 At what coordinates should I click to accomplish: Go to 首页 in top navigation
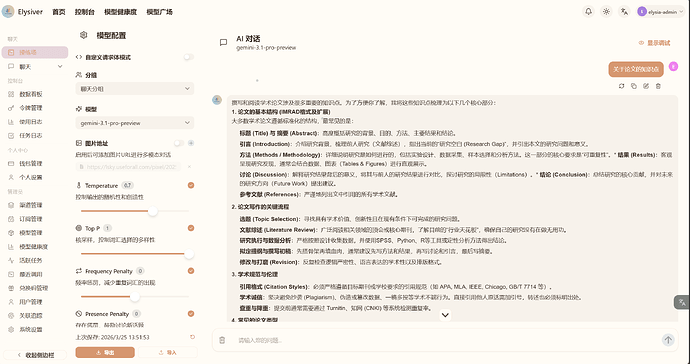tap(59, 12)
